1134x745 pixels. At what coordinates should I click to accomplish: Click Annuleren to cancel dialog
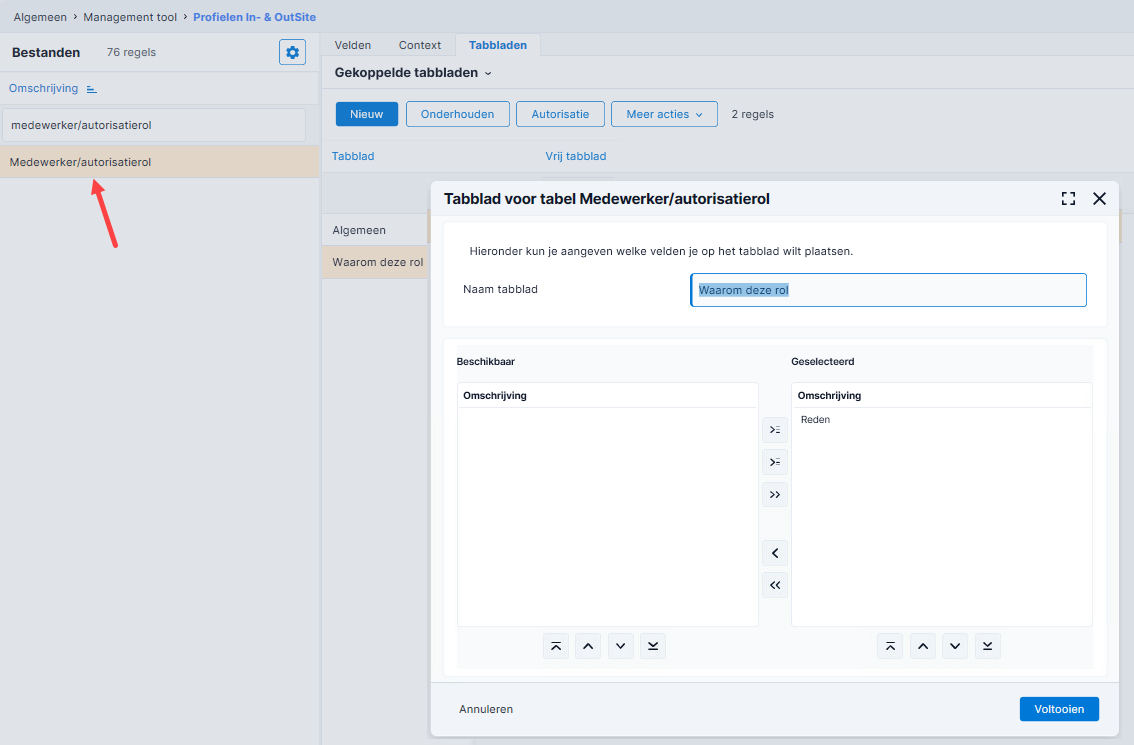coord(486,709)
